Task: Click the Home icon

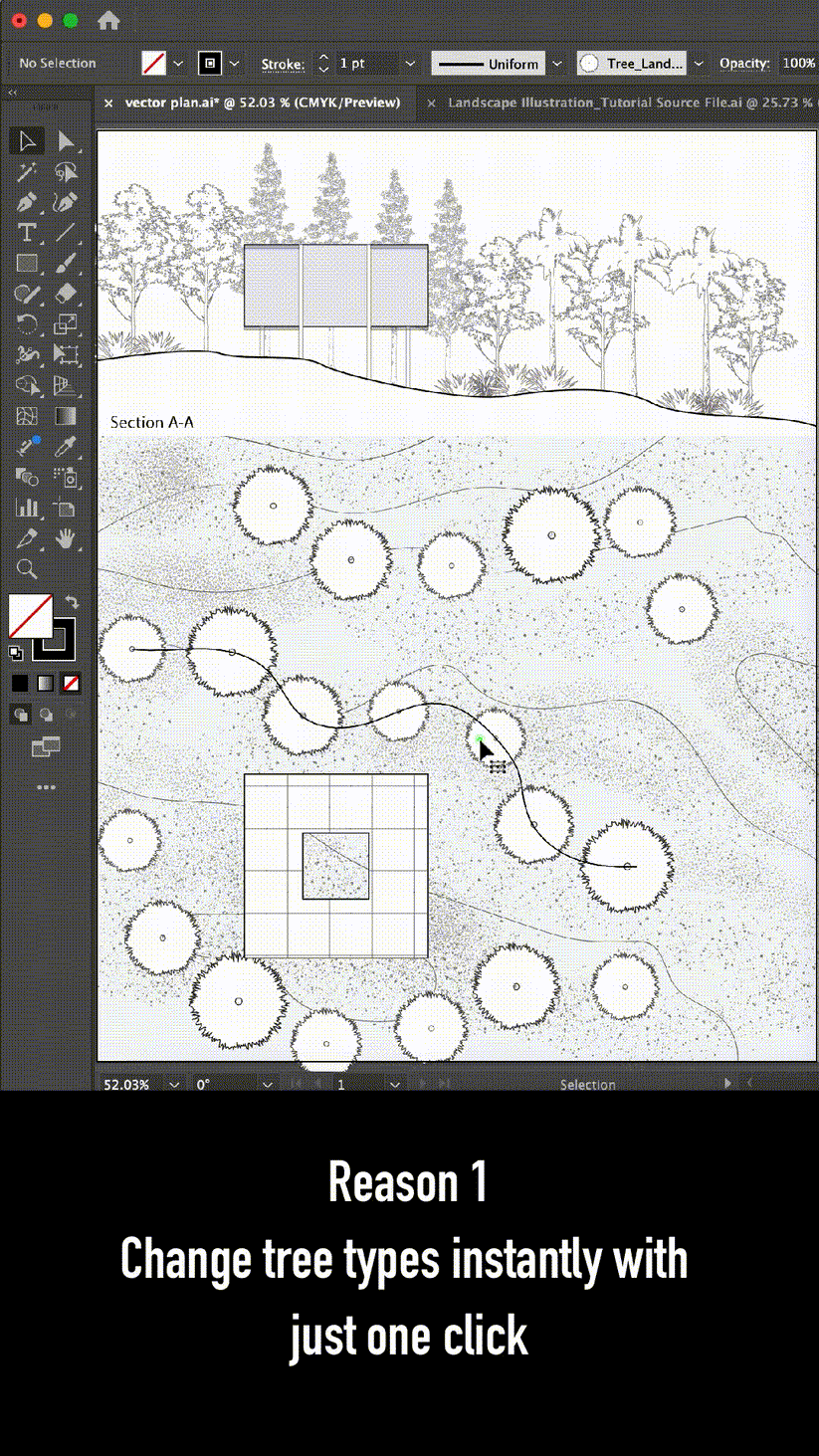Action: pos(108,21)
